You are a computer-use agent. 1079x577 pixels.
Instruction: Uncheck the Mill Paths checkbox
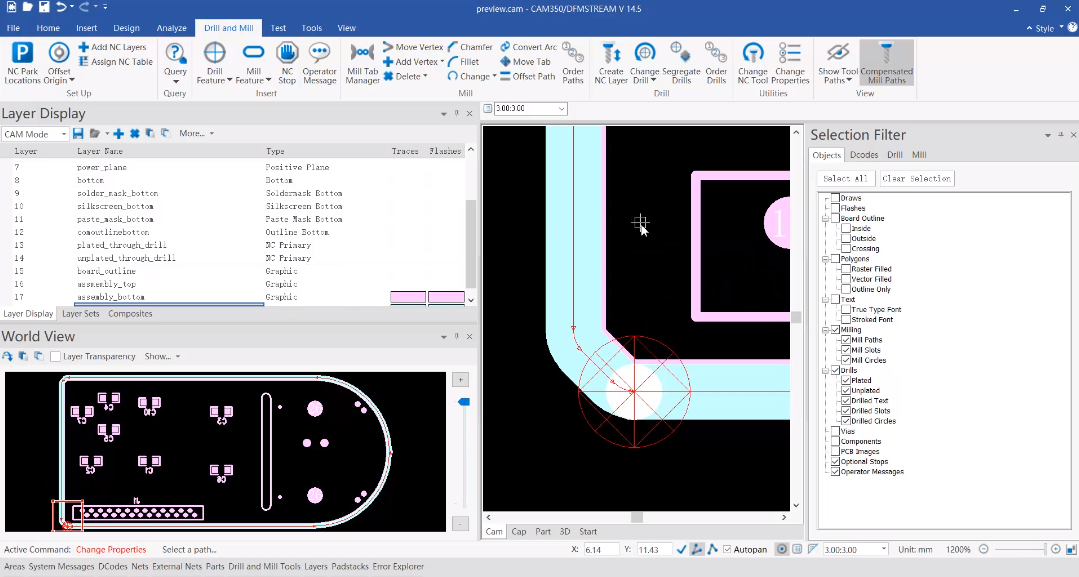coord(846,339)
